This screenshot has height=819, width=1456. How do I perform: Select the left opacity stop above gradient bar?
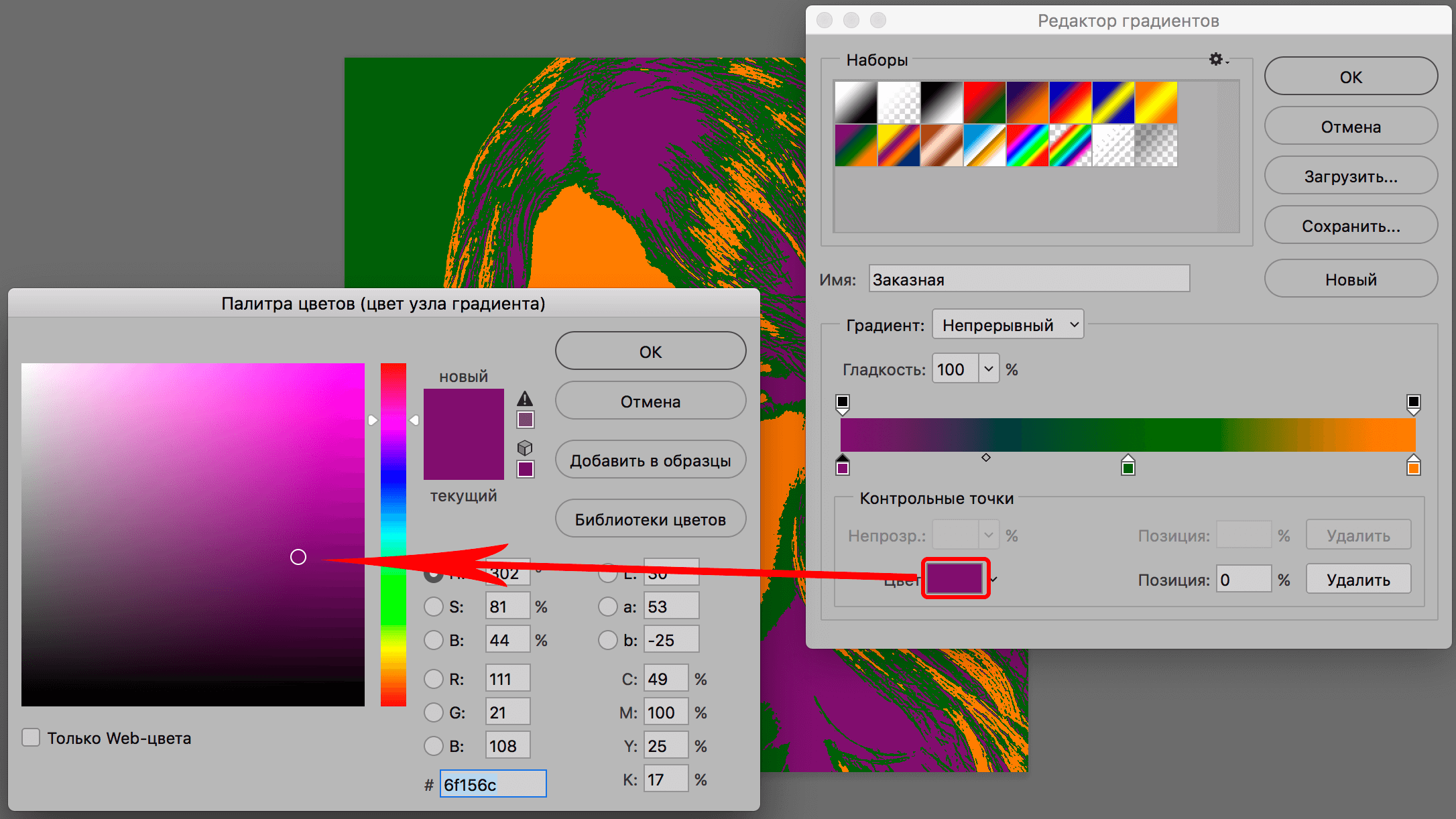tap(843, 402)
